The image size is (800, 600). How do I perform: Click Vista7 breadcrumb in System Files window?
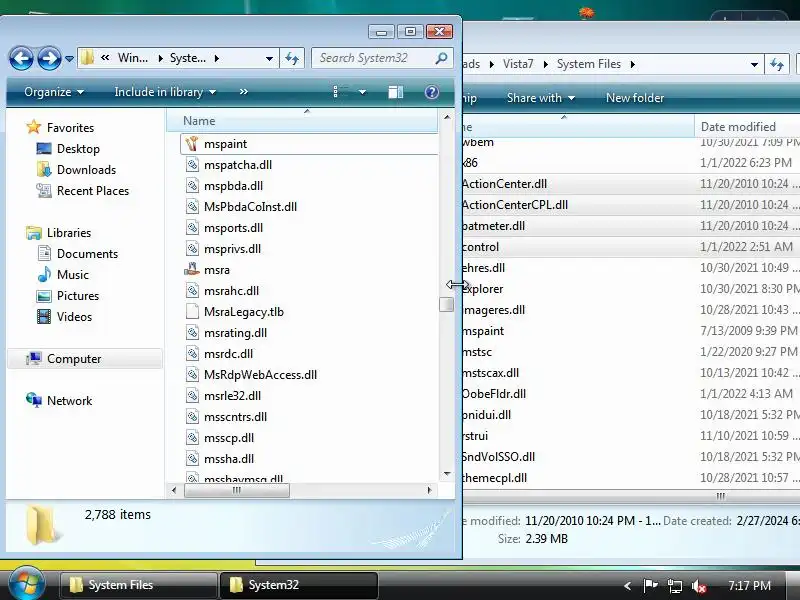click(518, 64)
